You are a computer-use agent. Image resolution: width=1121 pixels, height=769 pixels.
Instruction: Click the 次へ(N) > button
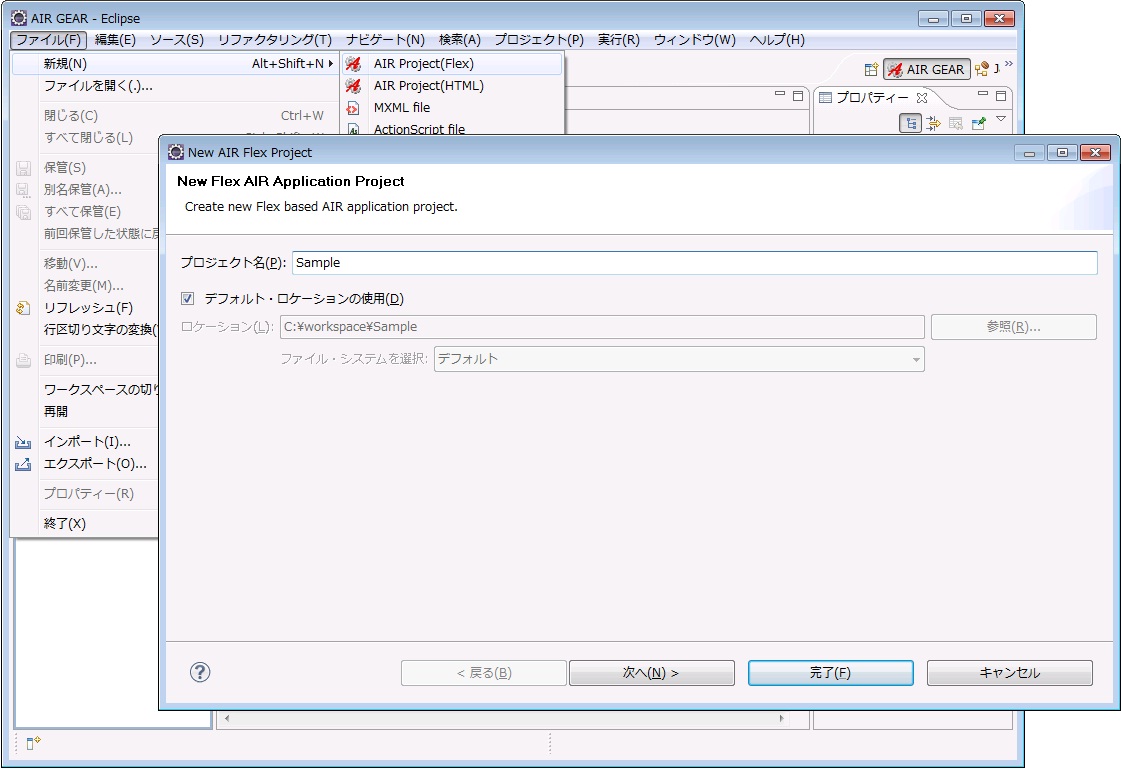coord(651,673)
